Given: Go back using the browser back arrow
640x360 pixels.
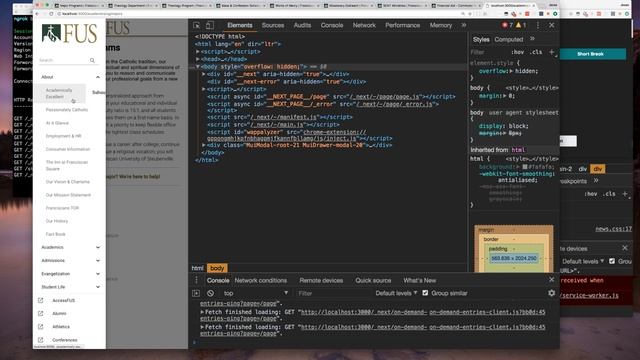Looking at the screenshot, I should (37, 13).
